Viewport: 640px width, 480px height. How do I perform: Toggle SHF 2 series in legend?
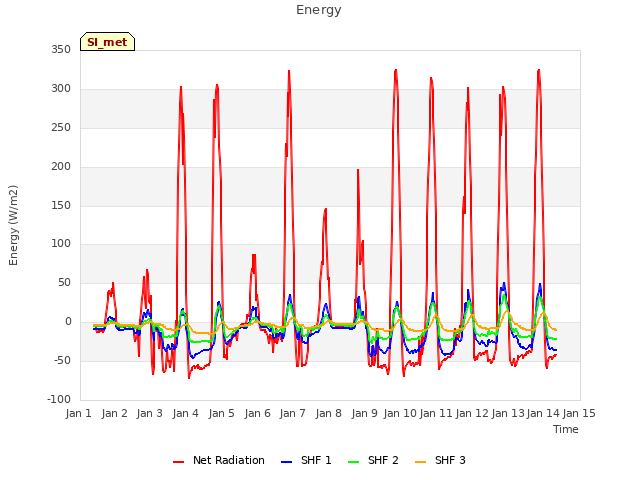click(373, 460)
